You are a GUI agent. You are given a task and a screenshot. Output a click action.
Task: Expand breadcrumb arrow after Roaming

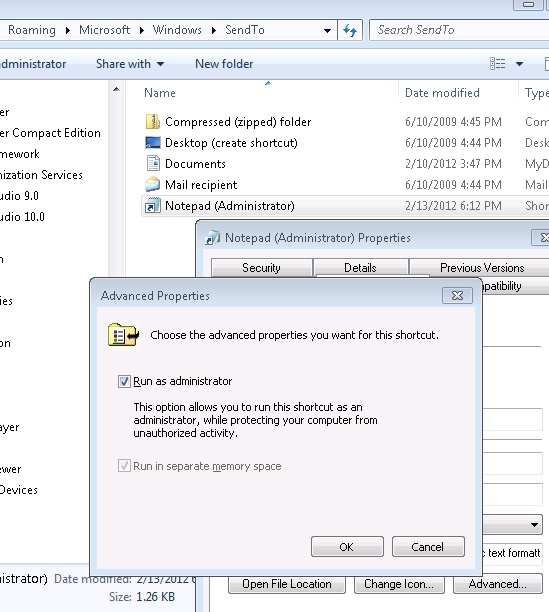click(x=68, y=30)
